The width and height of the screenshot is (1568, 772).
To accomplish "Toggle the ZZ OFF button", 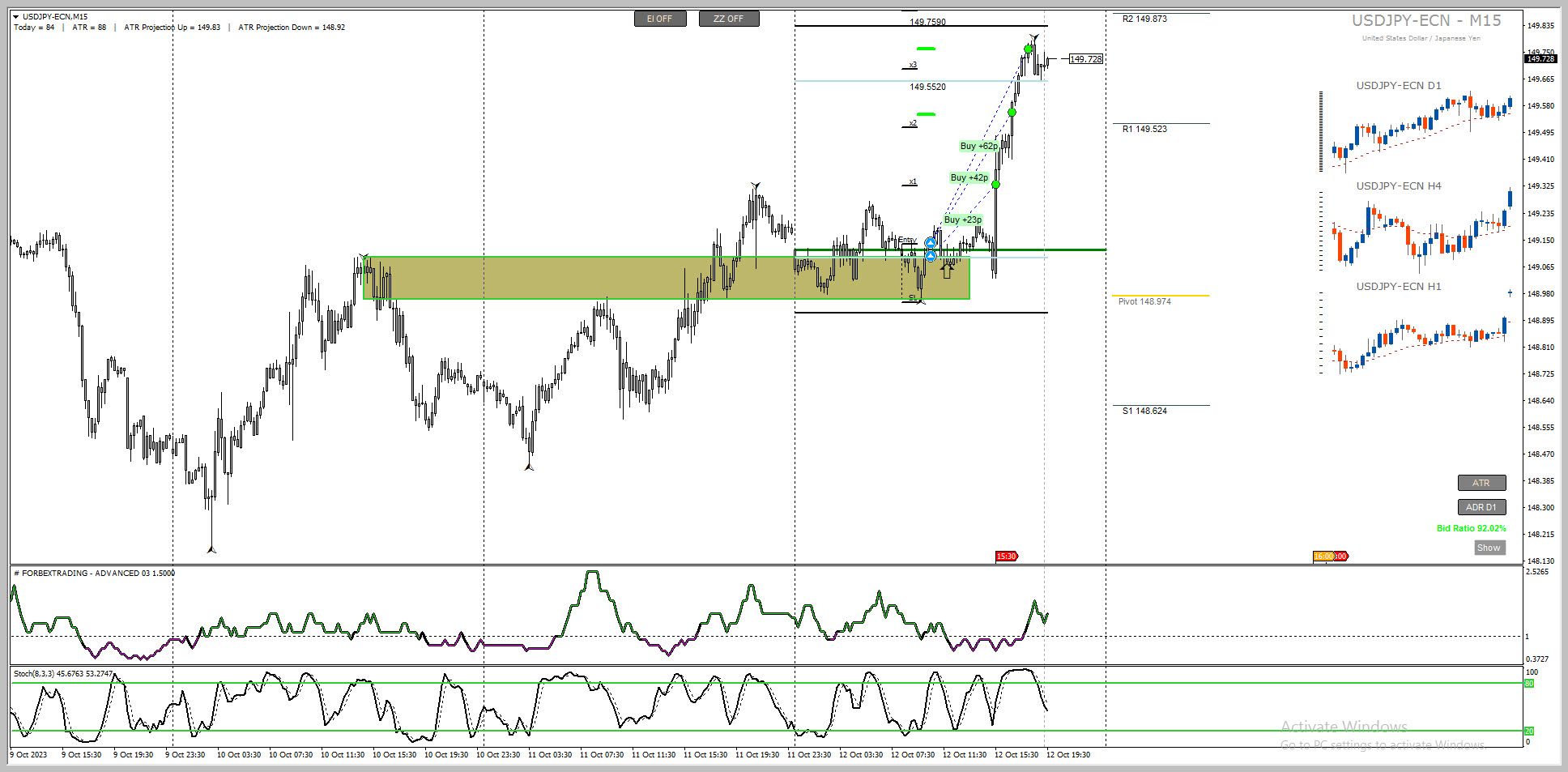I will tap(729, 19).
